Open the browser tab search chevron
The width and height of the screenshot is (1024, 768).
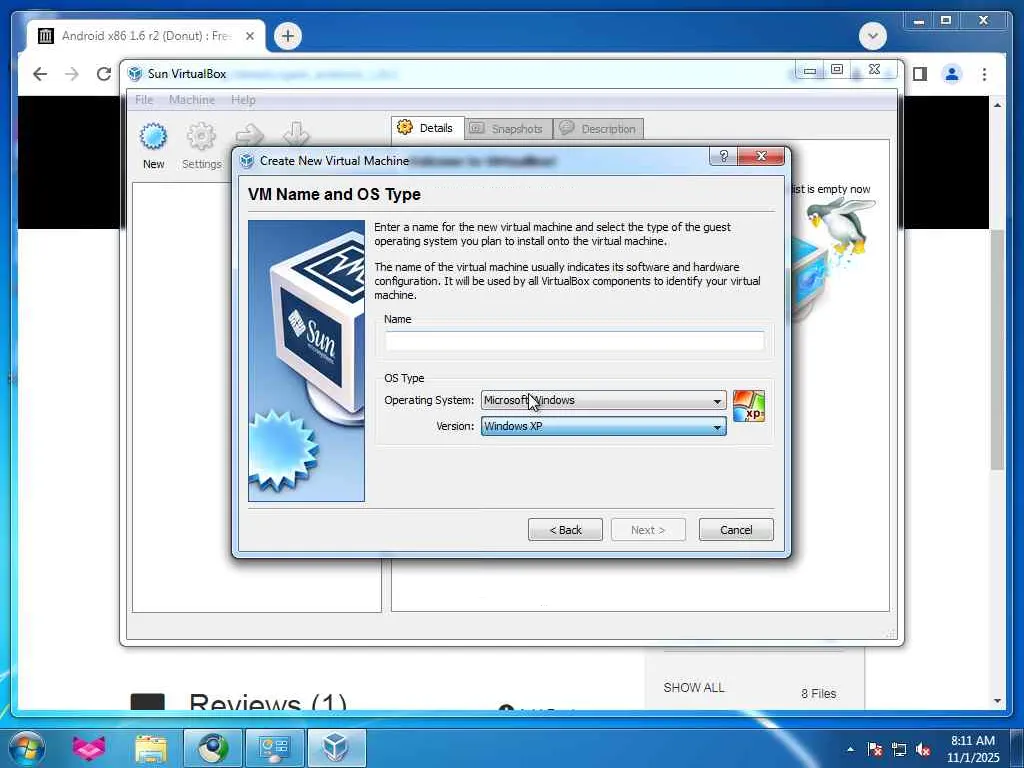tap(872, 36)
